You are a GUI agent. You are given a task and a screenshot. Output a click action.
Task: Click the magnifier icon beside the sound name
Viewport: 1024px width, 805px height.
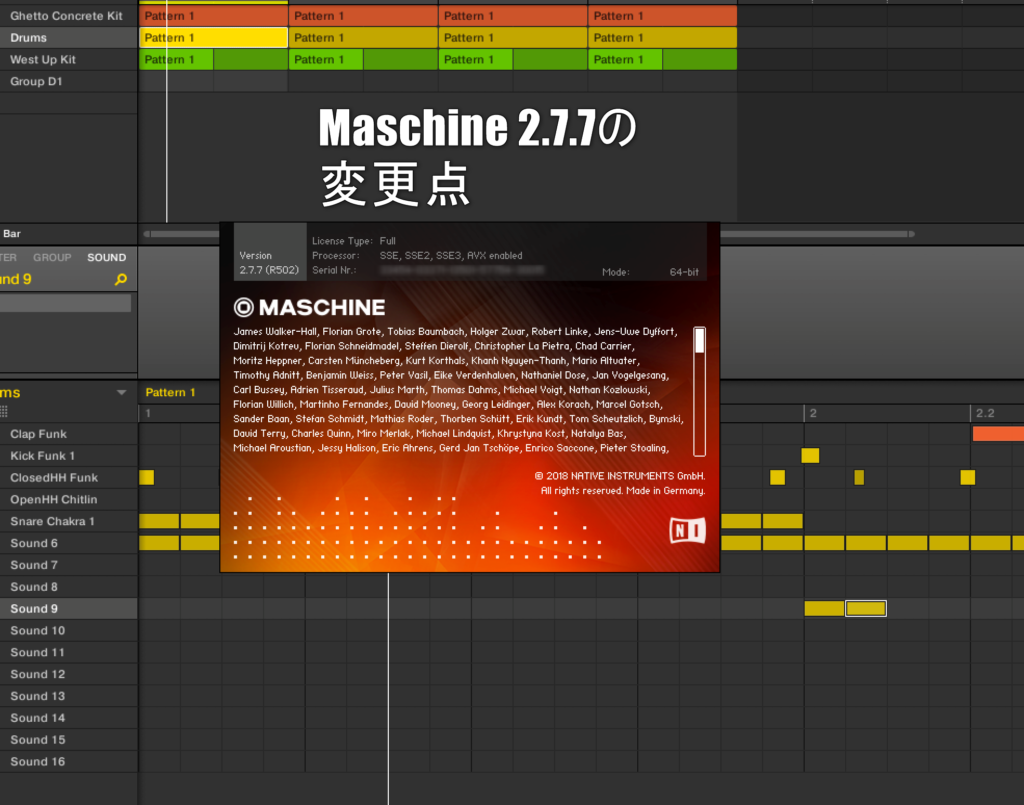pos(121,280)
